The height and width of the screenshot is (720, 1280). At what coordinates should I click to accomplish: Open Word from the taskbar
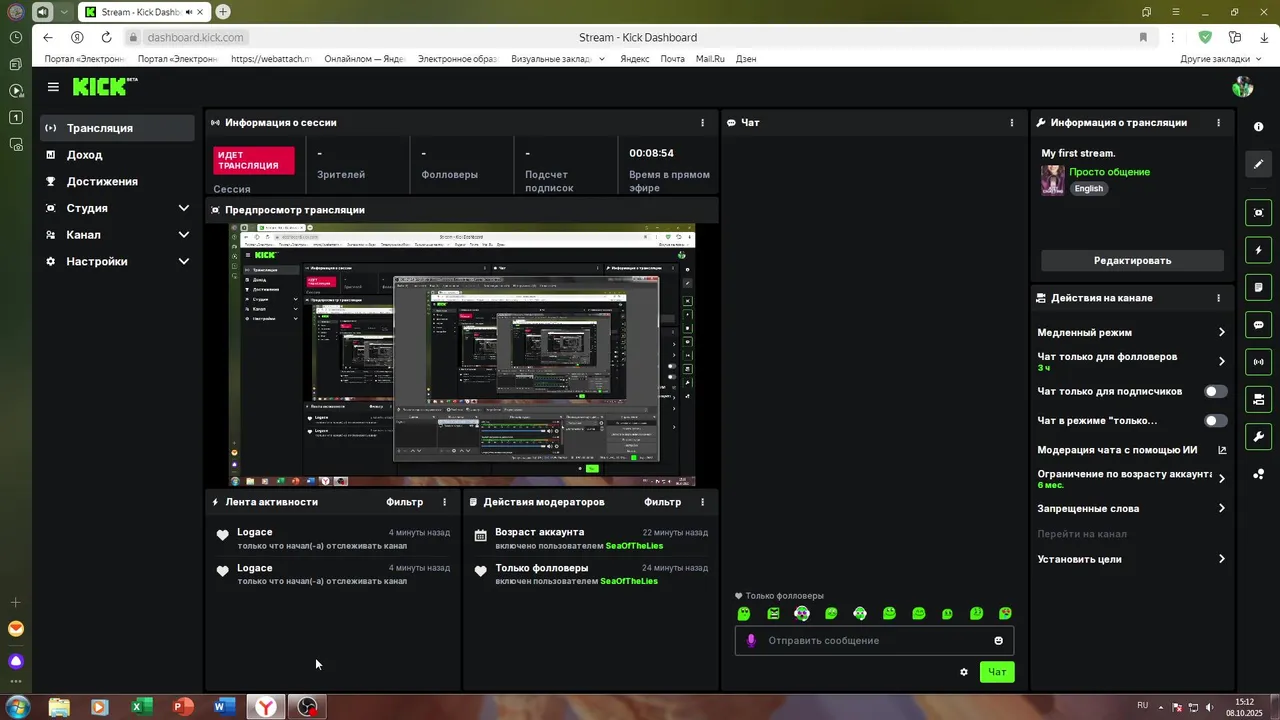pos(223,707)
